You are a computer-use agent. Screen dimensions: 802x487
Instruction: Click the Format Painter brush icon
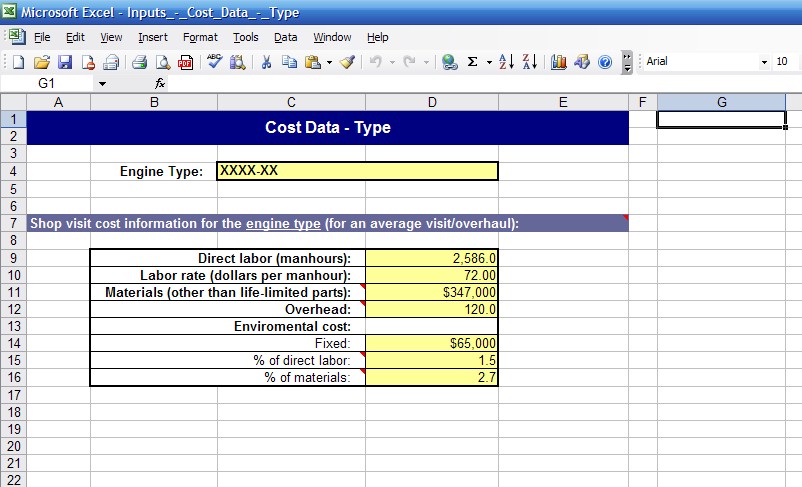(x=347, y=62)
